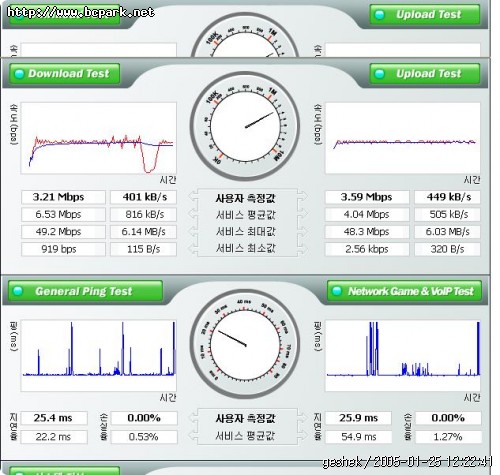Image resolution: width=500 pixels, height=475 pixels.
Task: Click the 사용자 측정값 label in speed section
Action: (246, 198)
